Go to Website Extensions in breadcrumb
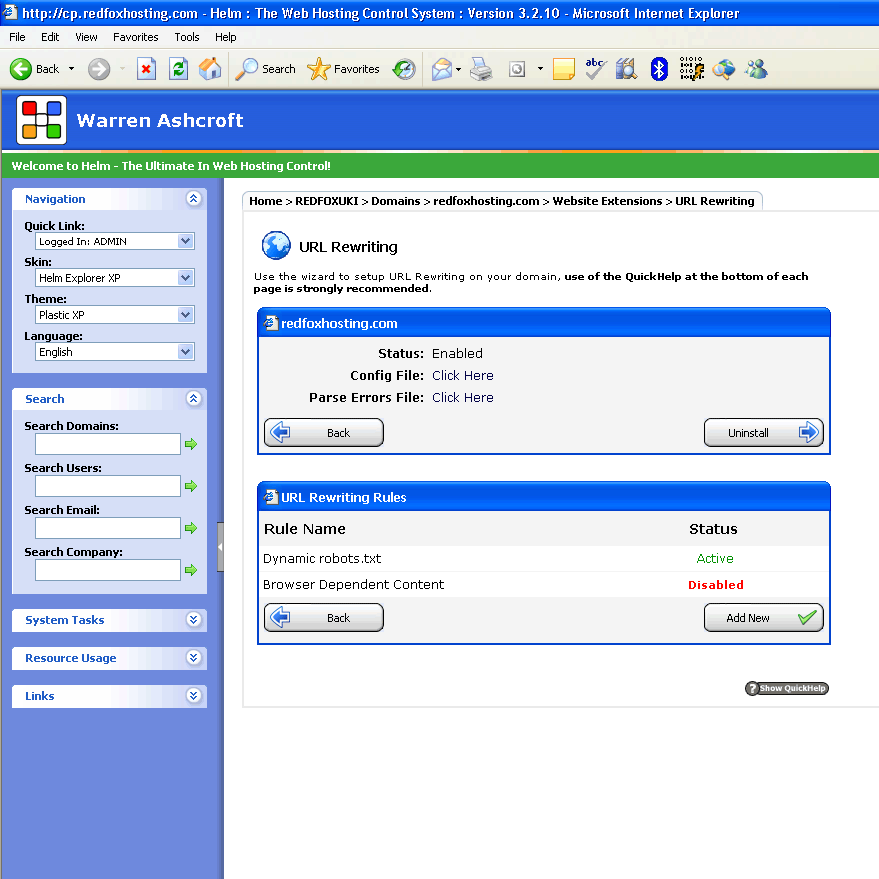 click(607, 201)
